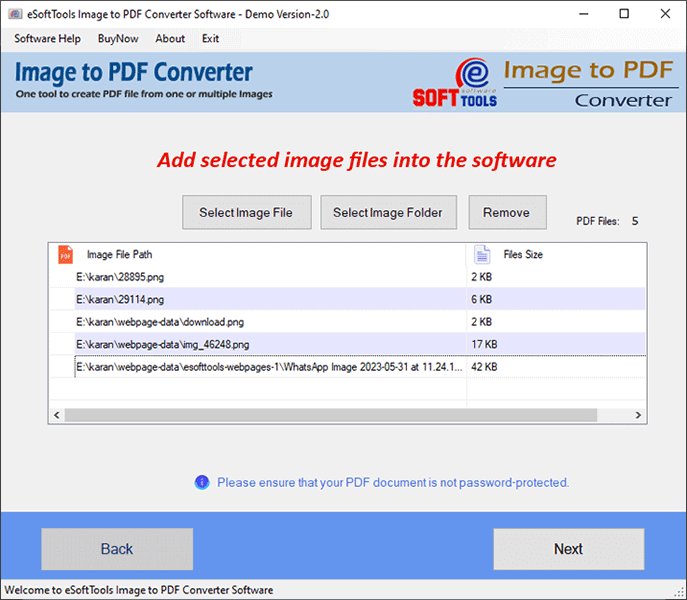Click the Select Image File button
Image resolution: width=687 pixels, height=600 pixels.
tap(247, 213)
